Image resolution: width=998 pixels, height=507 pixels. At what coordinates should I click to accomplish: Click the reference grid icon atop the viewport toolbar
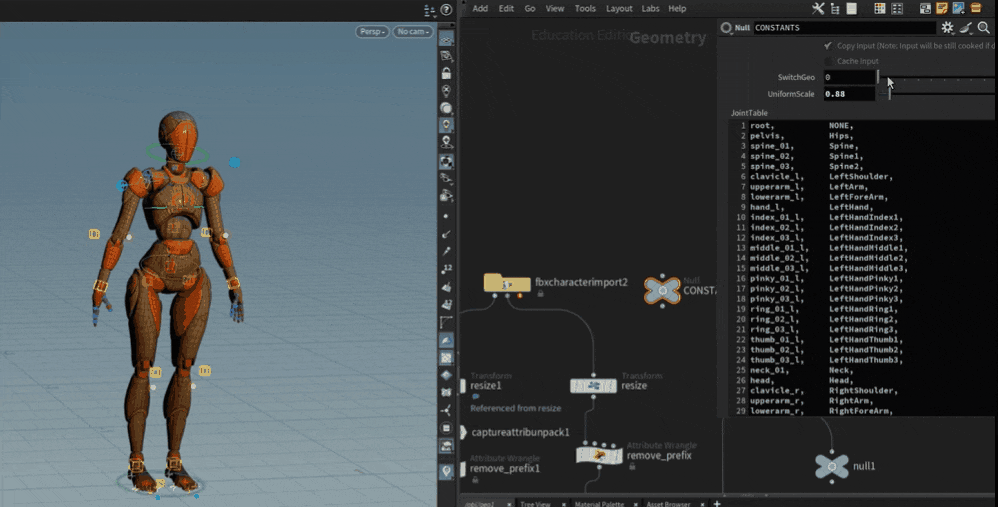447,39
